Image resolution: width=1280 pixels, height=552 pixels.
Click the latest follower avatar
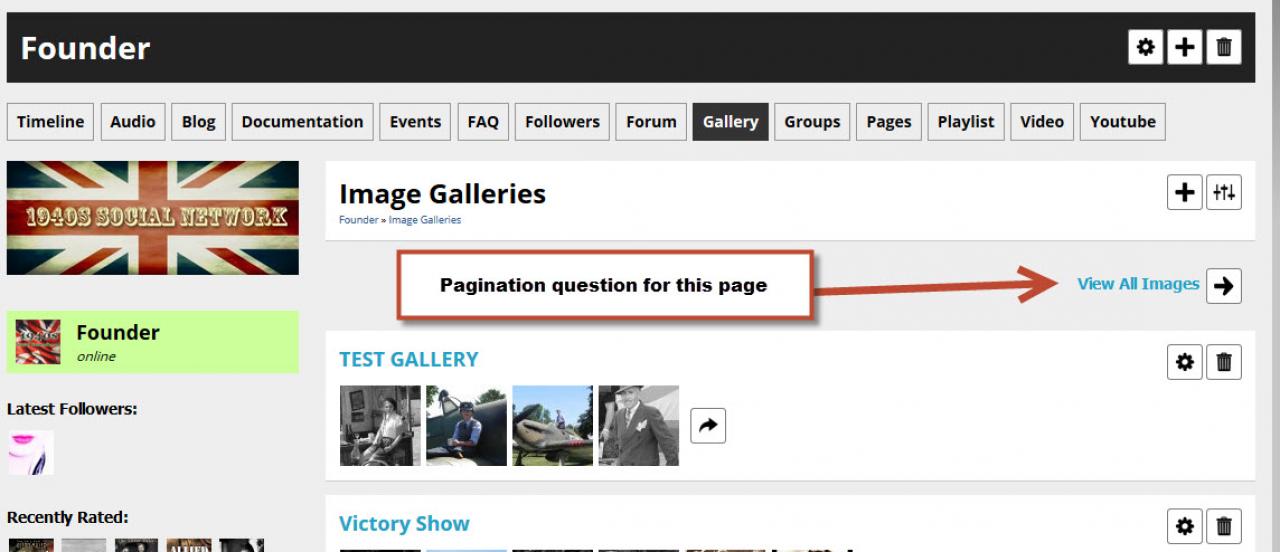pos(31,452)
